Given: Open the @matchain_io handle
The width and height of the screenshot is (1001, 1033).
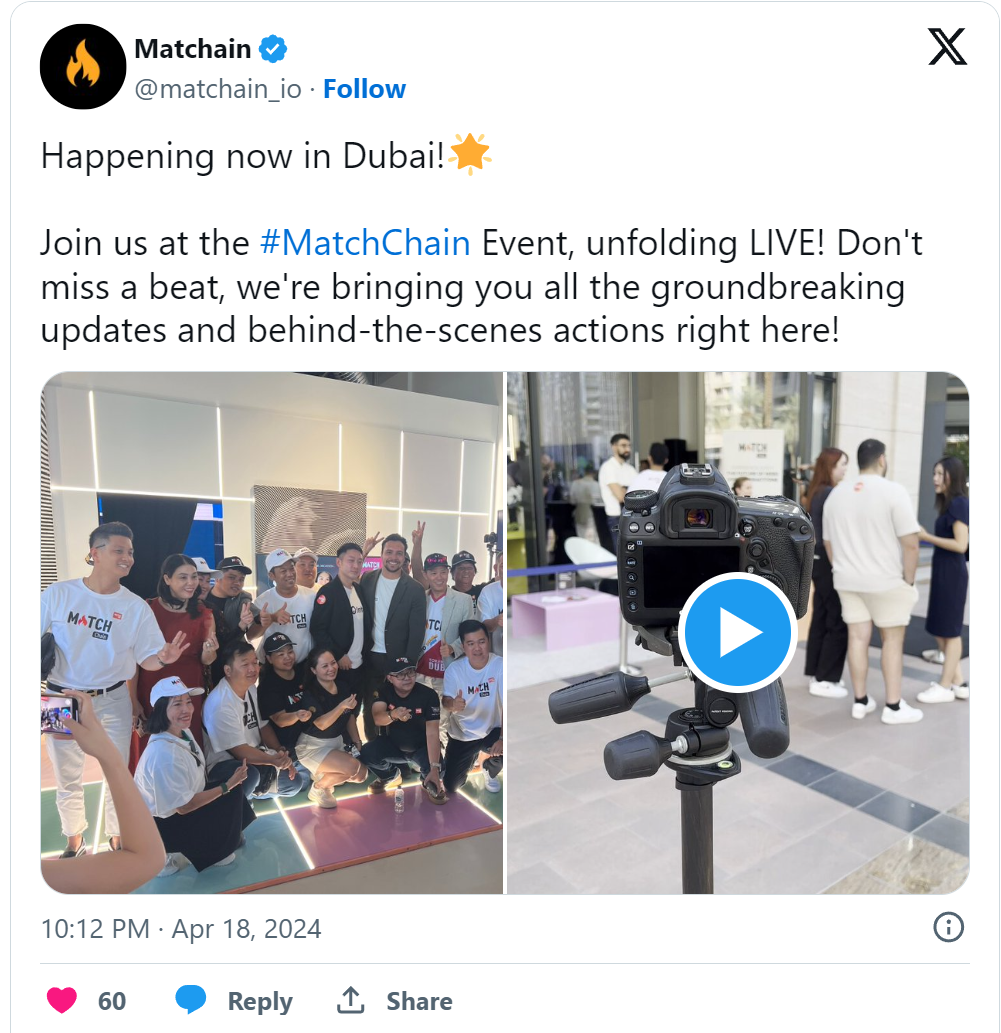Looking at the screenshot, I should 218,89.
